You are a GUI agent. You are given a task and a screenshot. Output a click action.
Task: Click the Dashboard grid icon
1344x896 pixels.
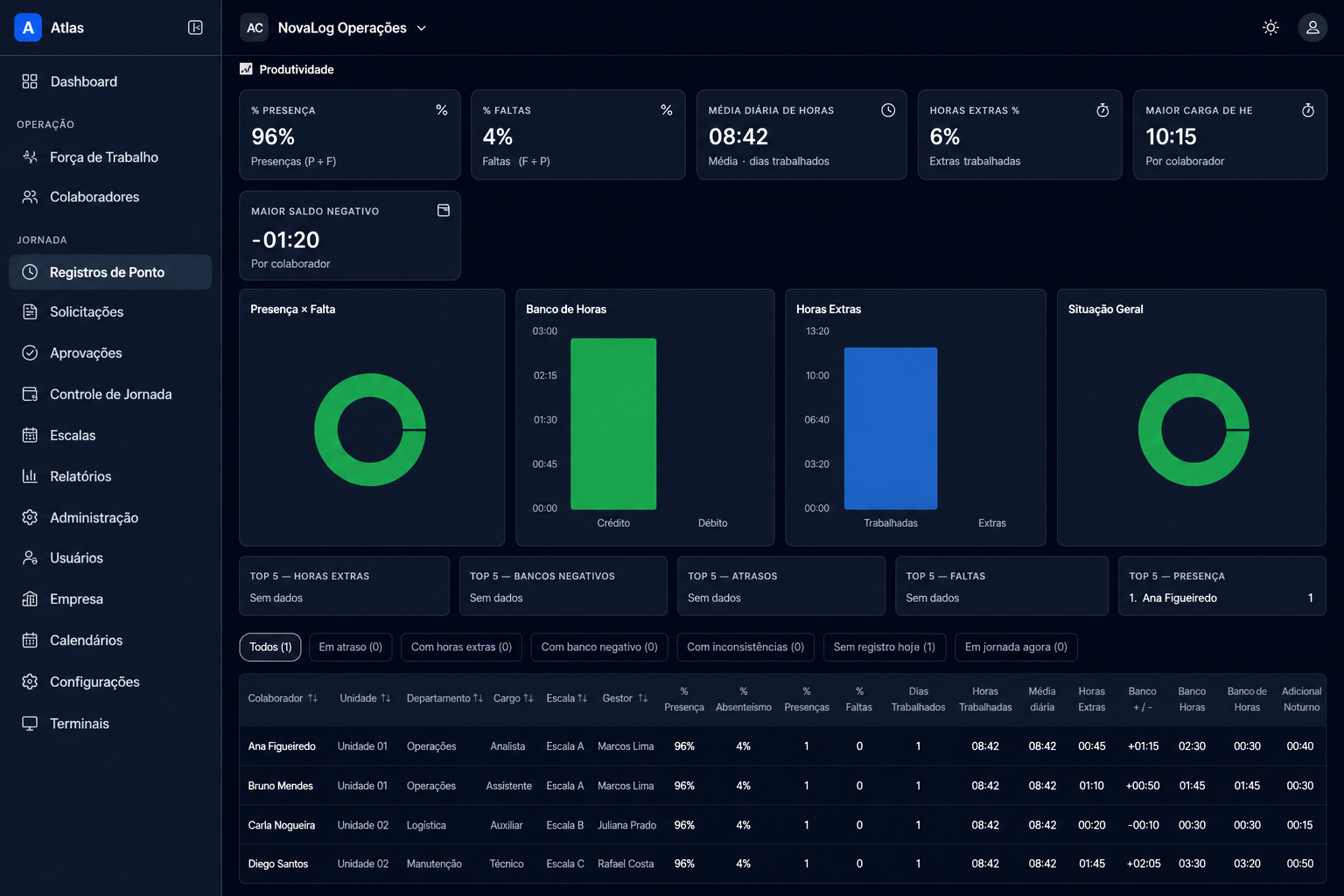click(x=30, y=81)
